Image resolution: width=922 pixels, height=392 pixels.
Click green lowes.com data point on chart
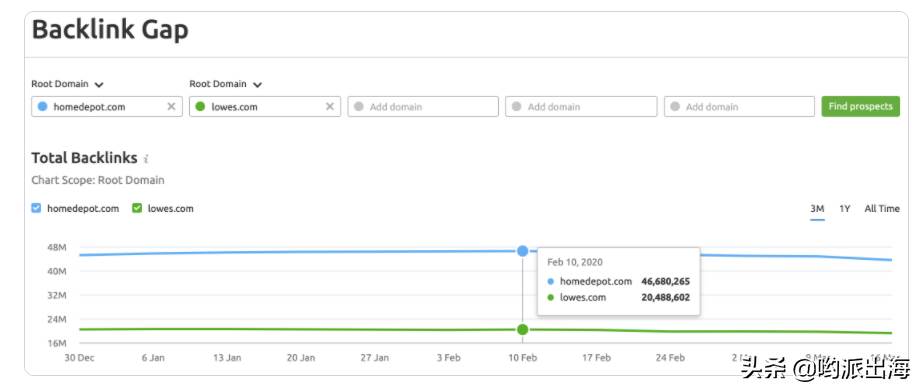pyautogui.click(x=523, y=329)
